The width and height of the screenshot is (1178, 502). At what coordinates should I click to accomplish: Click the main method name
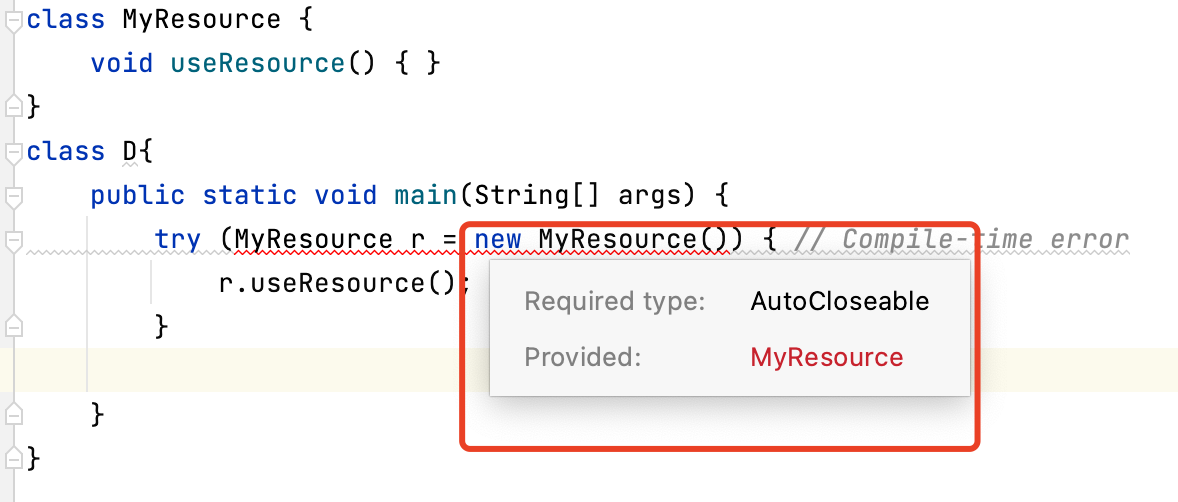click(x=426, y=195)
